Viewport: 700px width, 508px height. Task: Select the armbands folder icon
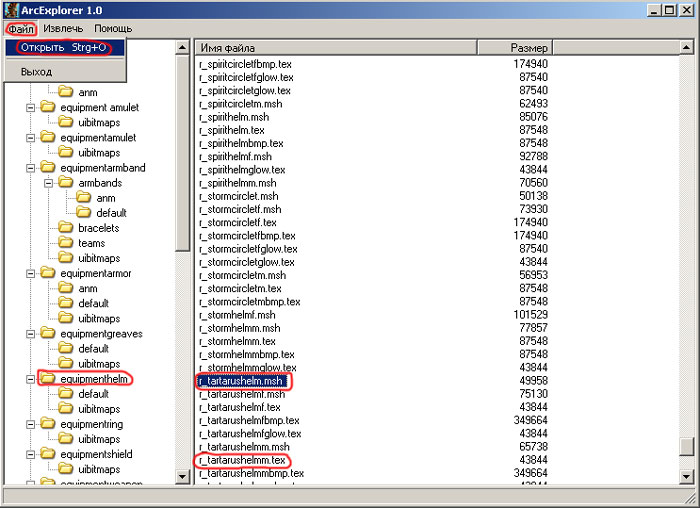tap(66, 182)
